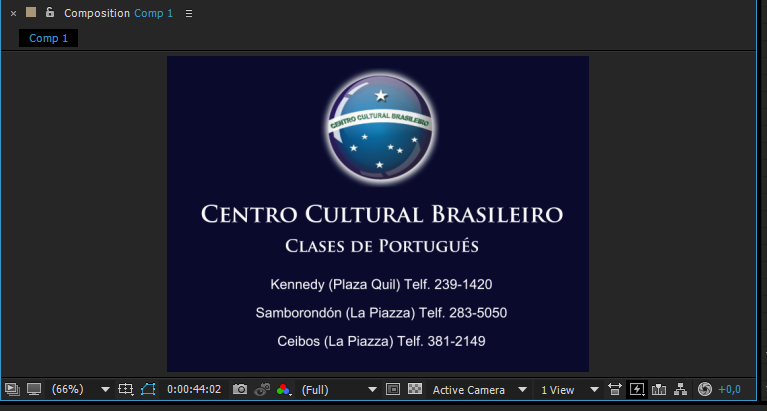Click the Centro Cultural Brasileiro title text
This screenshot has width=767, height=411.
(382, 214)
